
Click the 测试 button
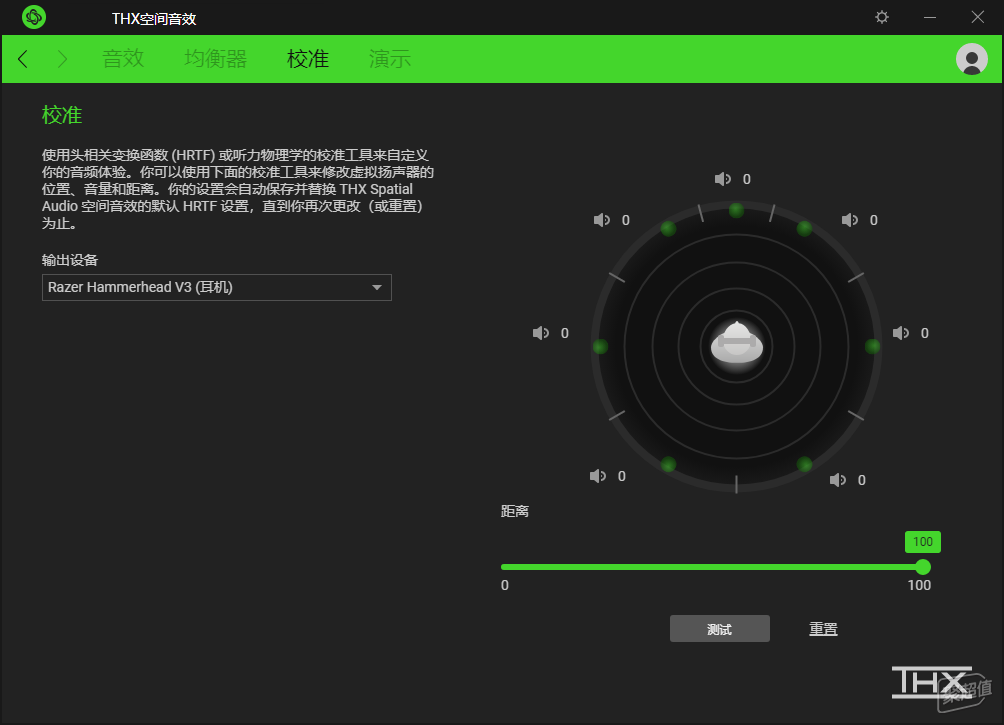720,629
